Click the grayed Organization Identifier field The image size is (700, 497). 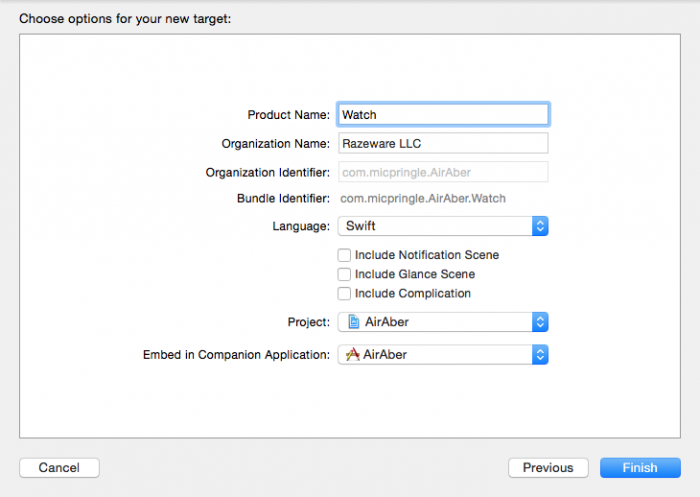tap(443, 172)
